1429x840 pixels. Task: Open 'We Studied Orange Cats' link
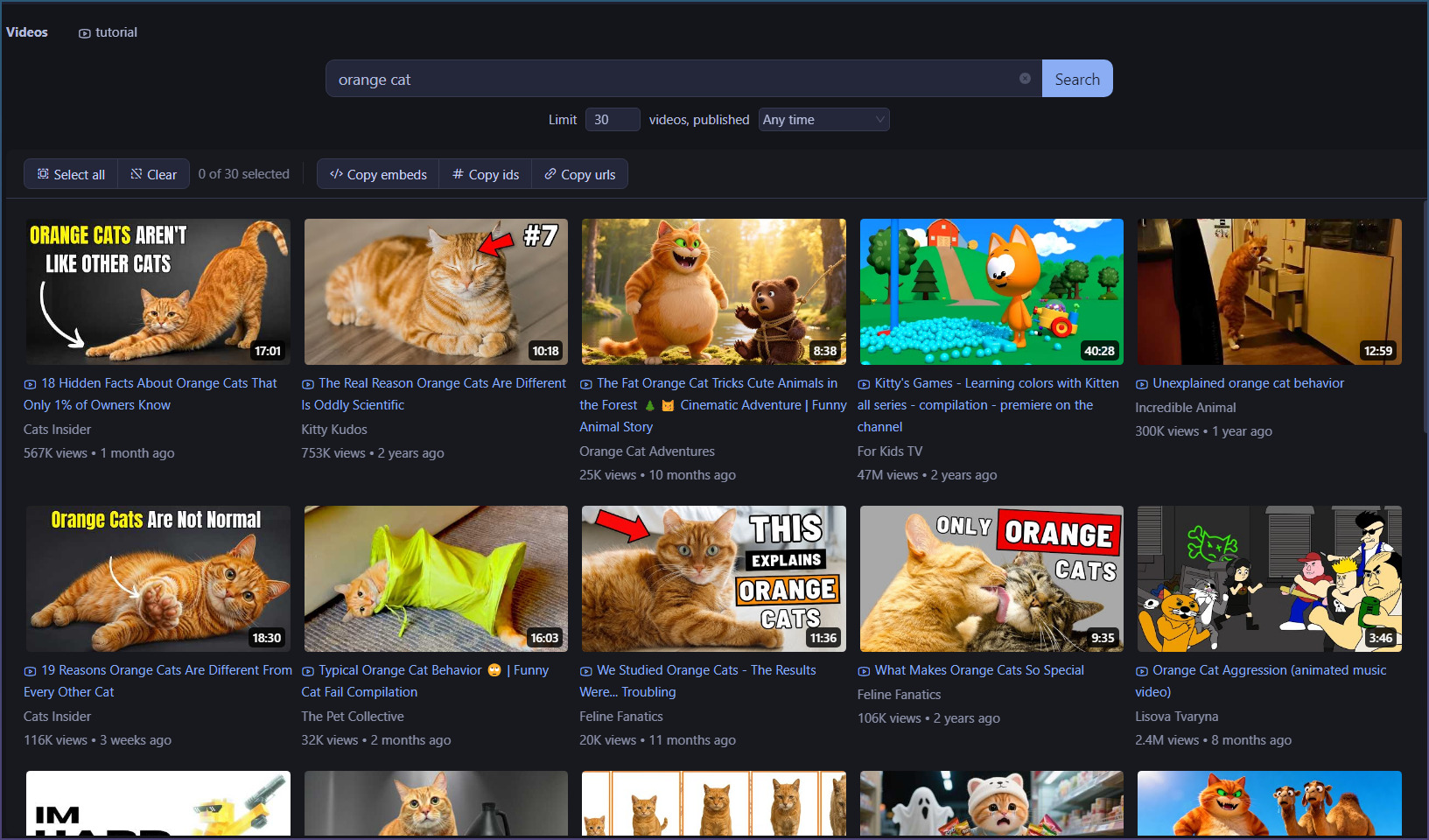click(697, 681)
